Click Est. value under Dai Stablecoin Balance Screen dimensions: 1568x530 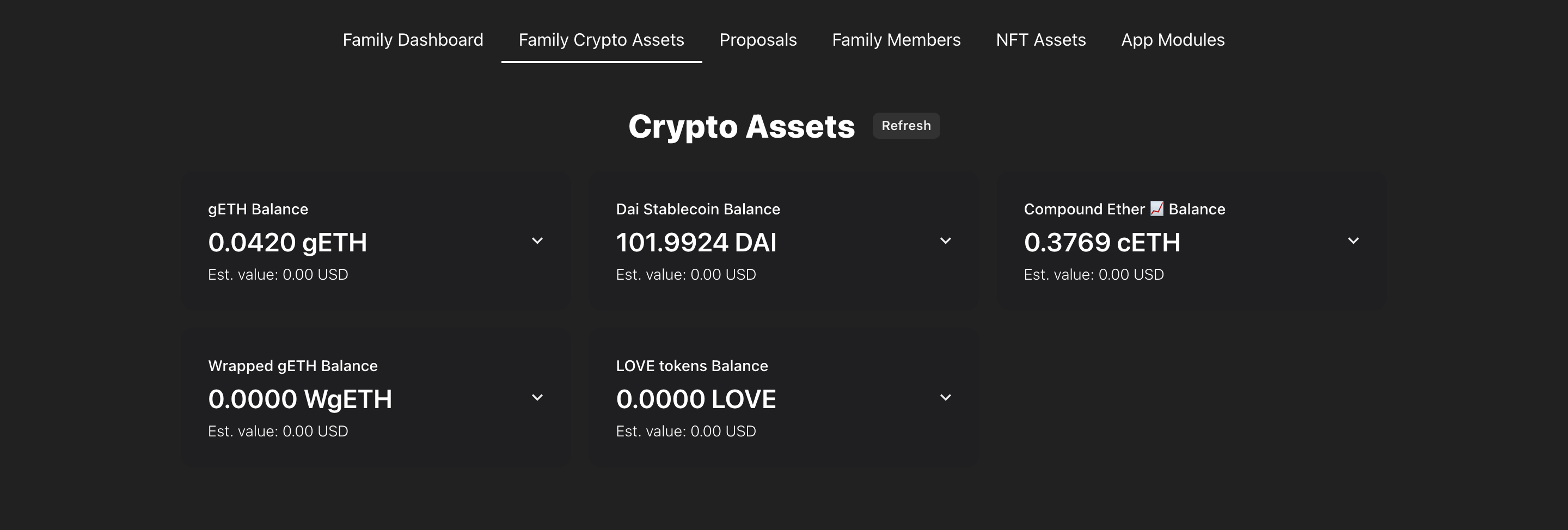[686, 274]
